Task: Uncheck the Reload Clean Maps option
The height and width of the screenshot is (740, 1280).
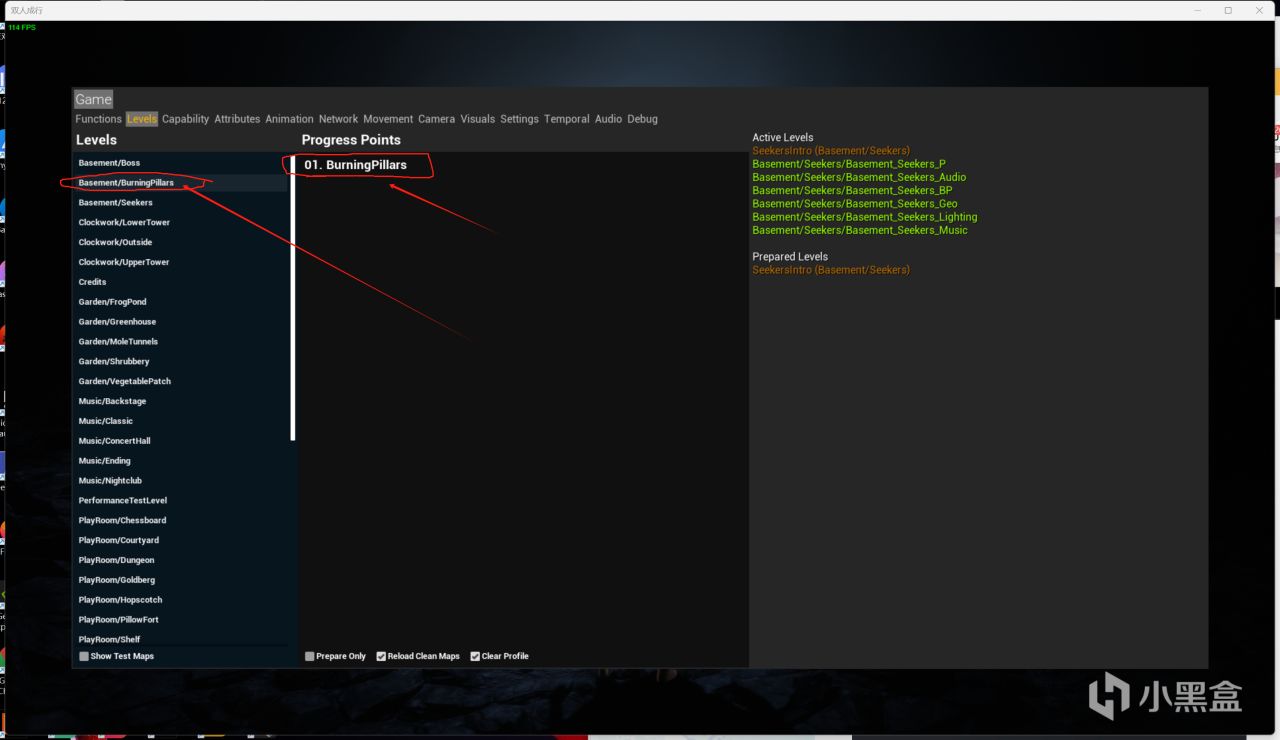Action: (x=381, y=656)
